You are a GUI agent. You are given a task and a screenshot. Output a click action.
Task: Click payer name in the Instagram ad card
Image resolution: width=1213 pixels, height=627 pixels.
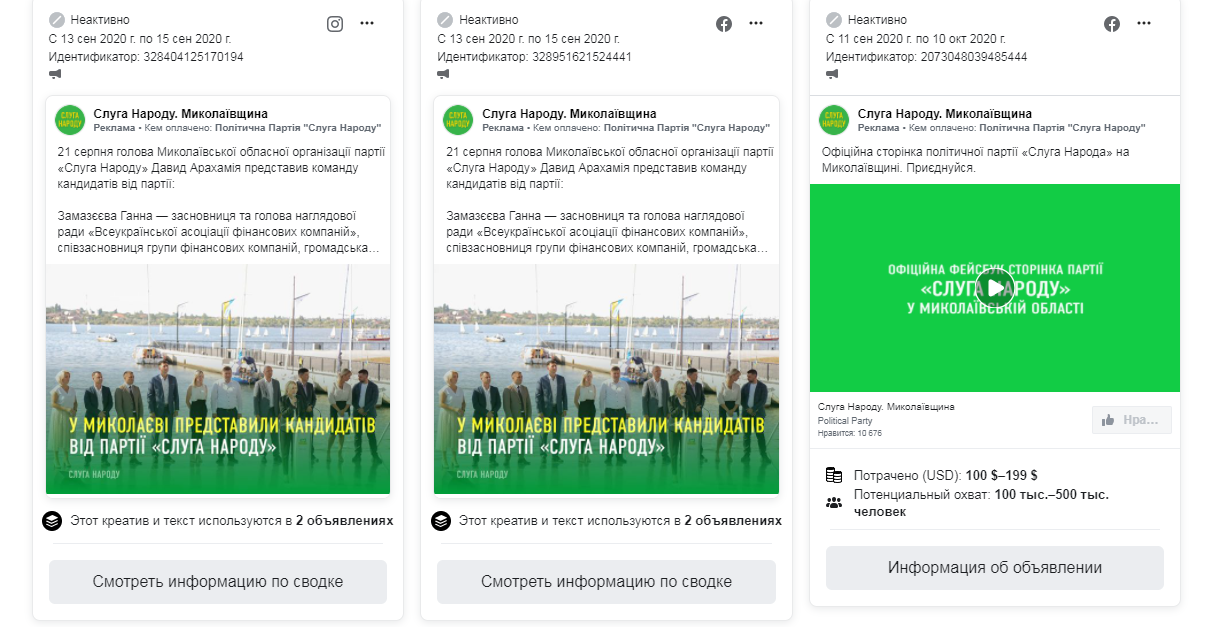tap(299, 128)
